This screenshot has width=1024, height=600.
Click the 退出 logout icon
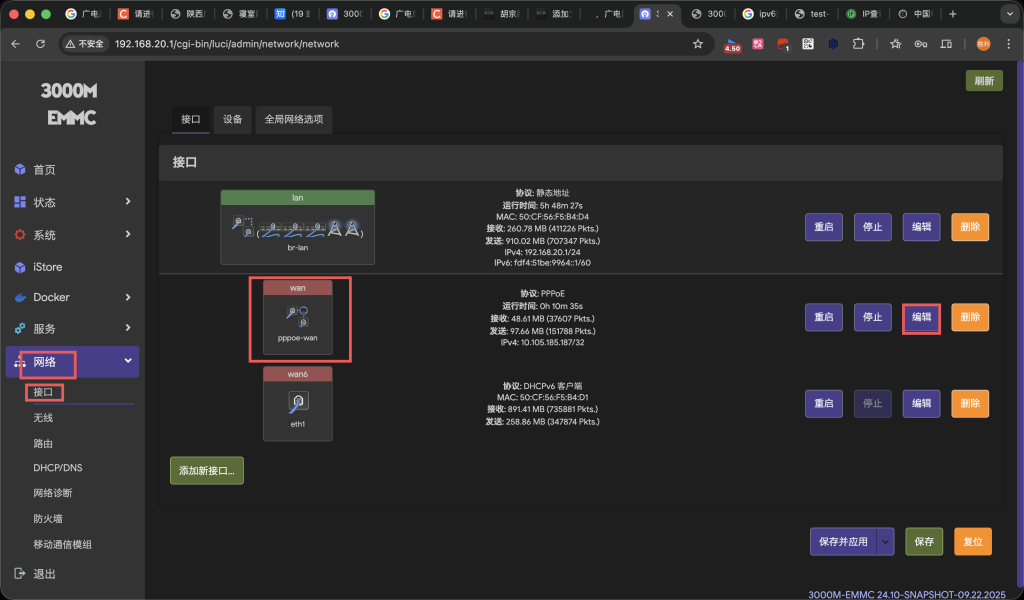pyautogui.click(x=18, y=575)
